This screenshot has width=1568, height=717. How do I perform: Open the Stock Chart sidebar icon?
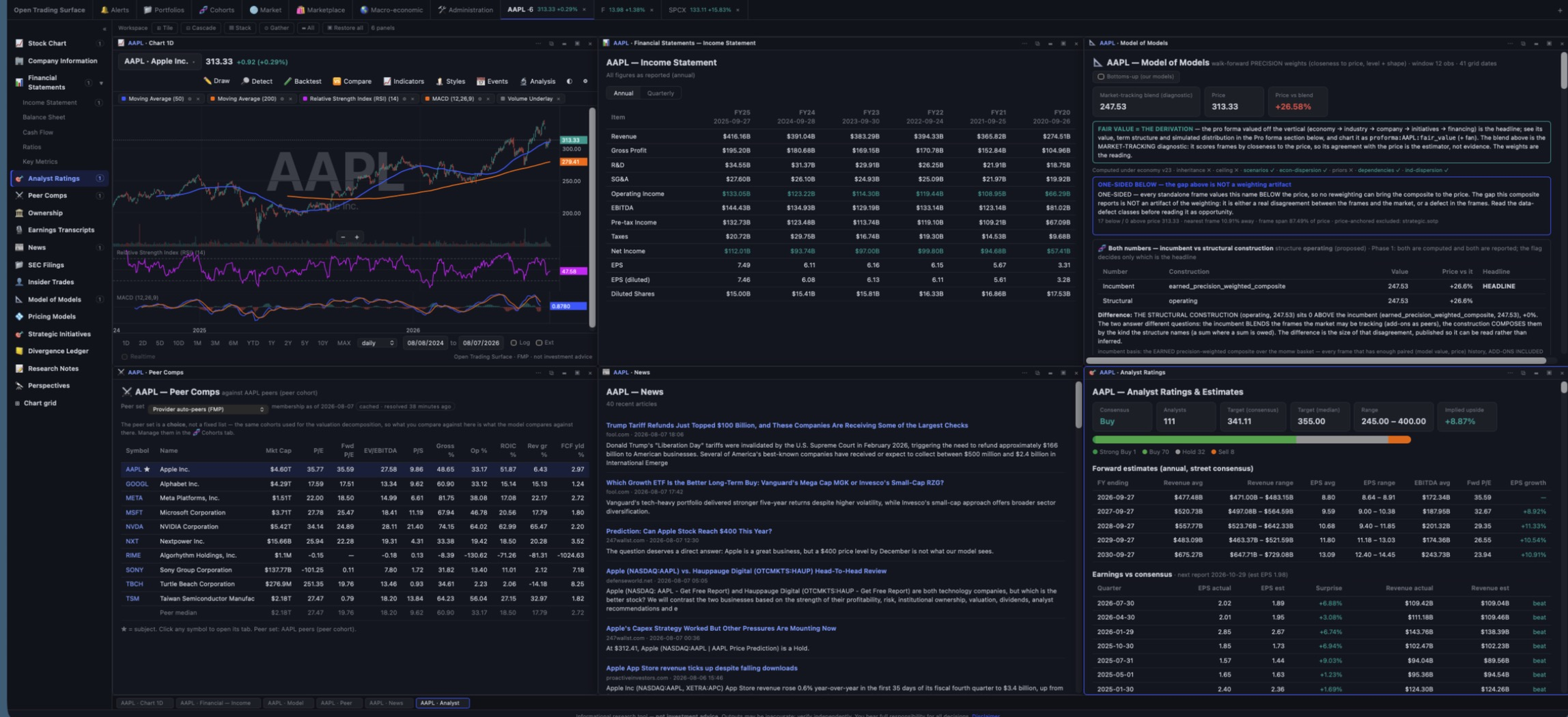coord(19,43)
